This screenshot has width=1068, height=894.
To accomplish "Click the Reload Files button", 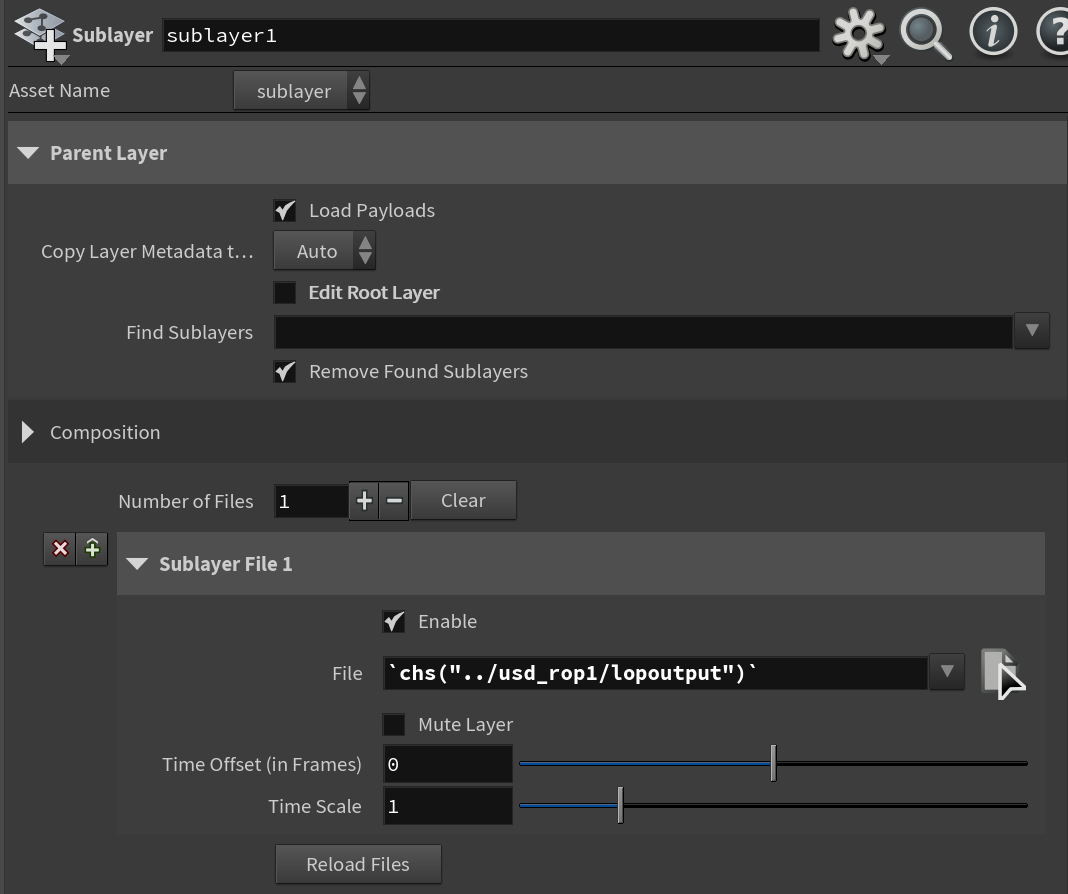I will click(x=358, y=864).
